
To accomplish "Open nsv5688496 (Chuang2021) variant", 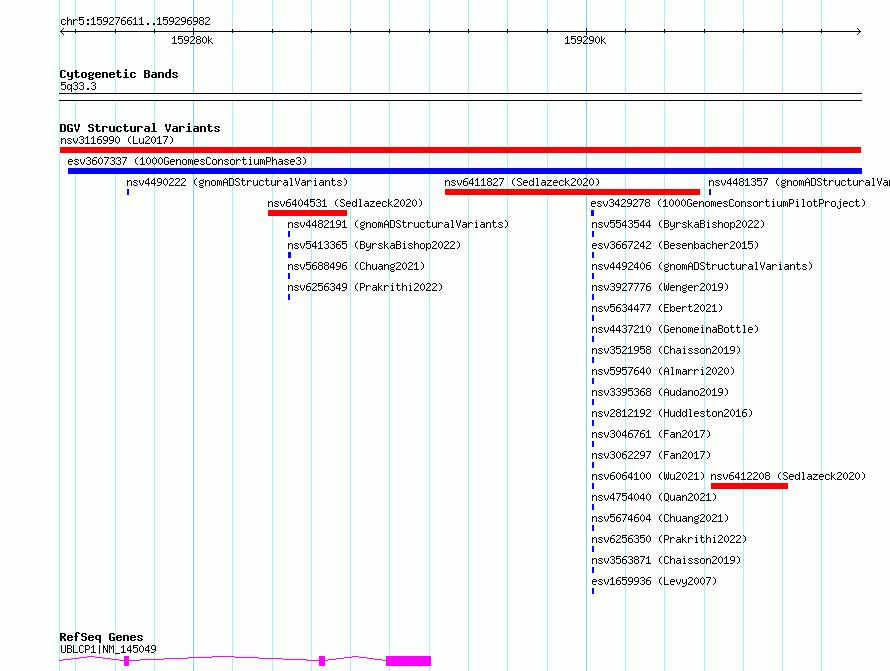I will pos(356,266).
